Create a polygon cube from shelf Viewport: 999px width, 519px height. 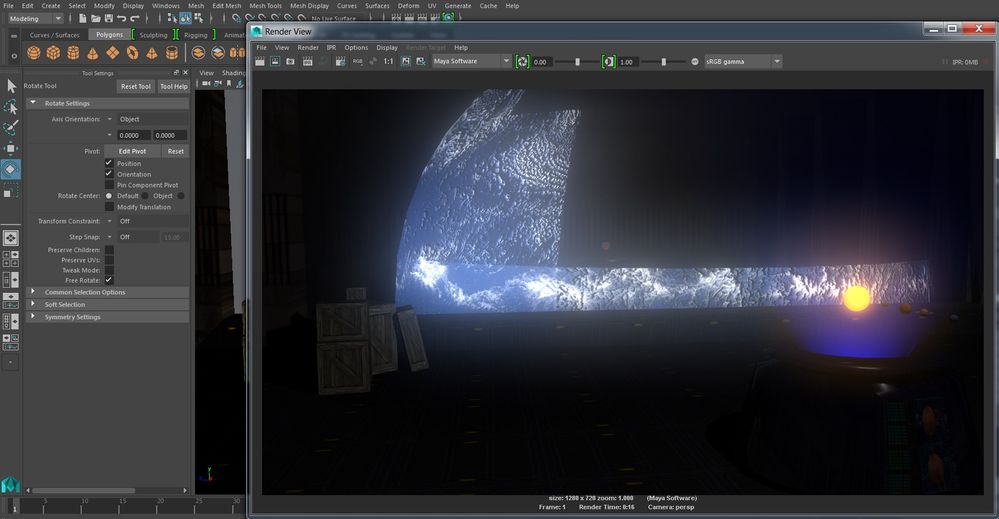(x=54, y=53)
